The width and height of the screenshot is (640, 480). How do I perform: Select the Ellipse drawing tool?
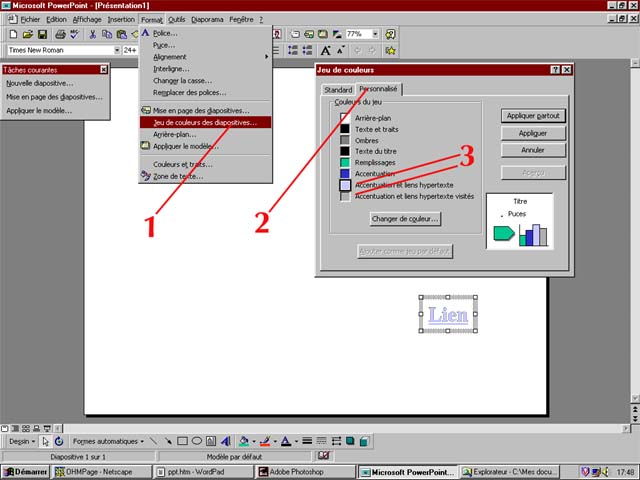(x=198, y=441)
